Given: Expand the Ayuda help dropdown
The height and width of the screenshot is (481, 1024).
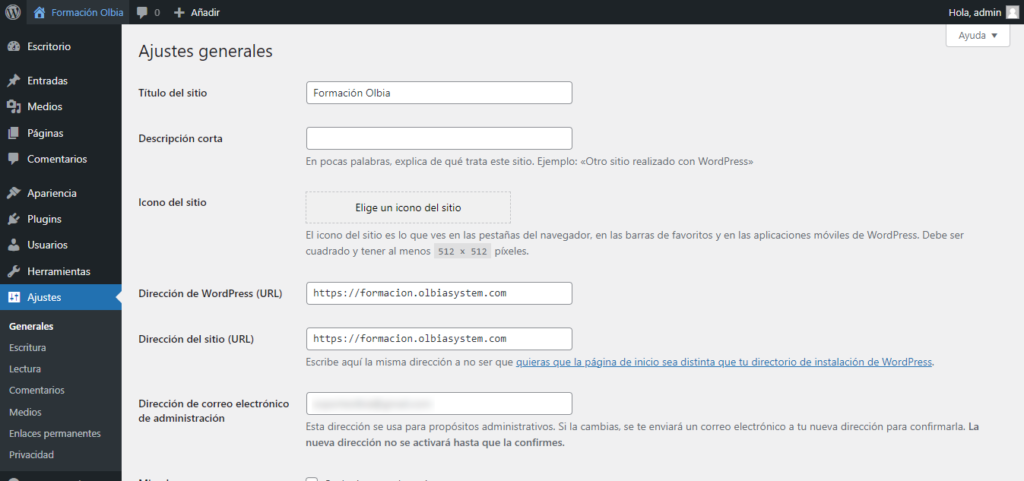Looking at the screenshot, I should 978,36.
